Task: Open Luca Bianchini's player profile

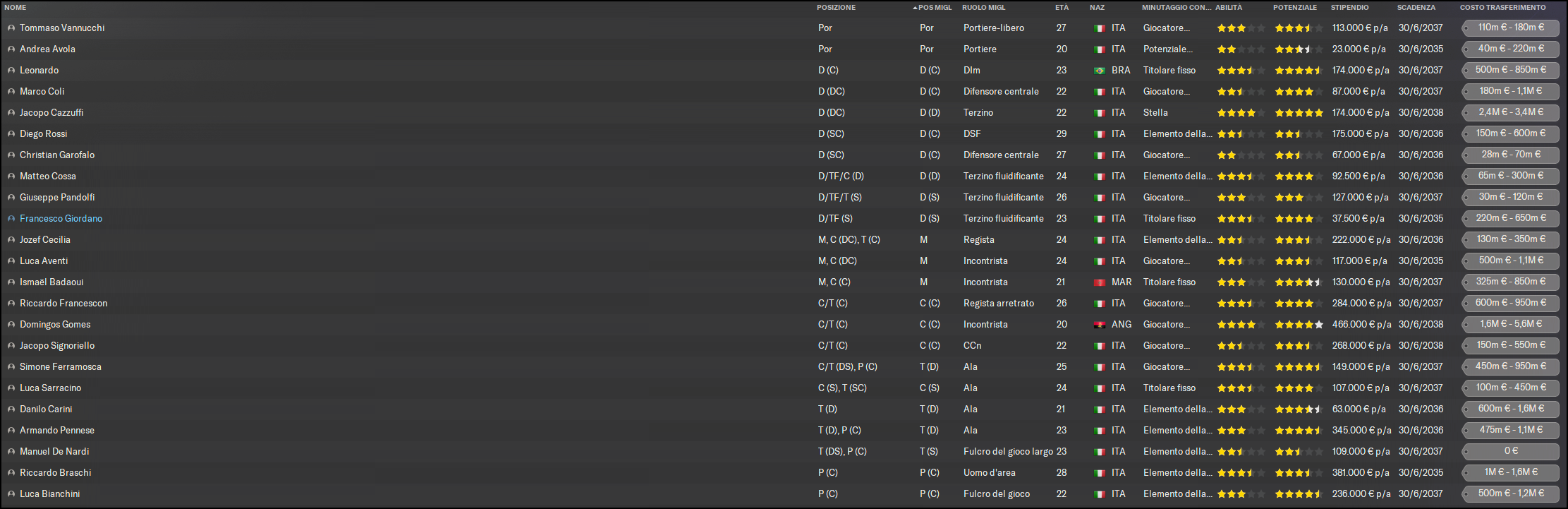Action: 49,494
